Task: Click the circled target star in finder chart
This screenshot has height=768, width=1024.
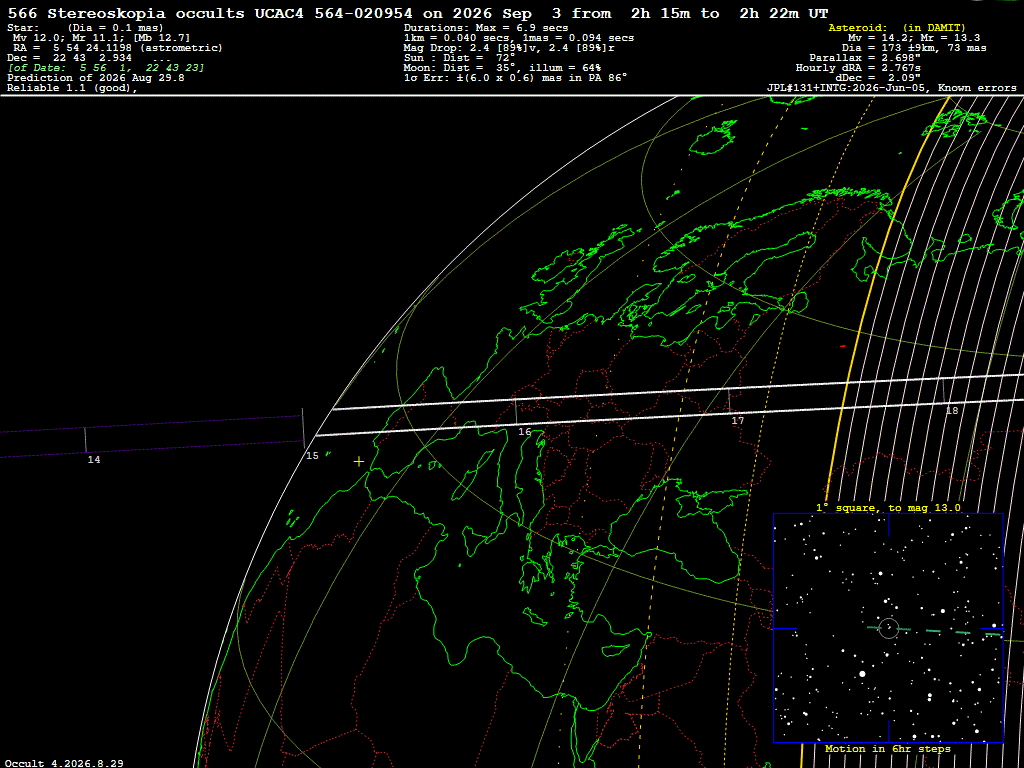Action: coord(889,628)
